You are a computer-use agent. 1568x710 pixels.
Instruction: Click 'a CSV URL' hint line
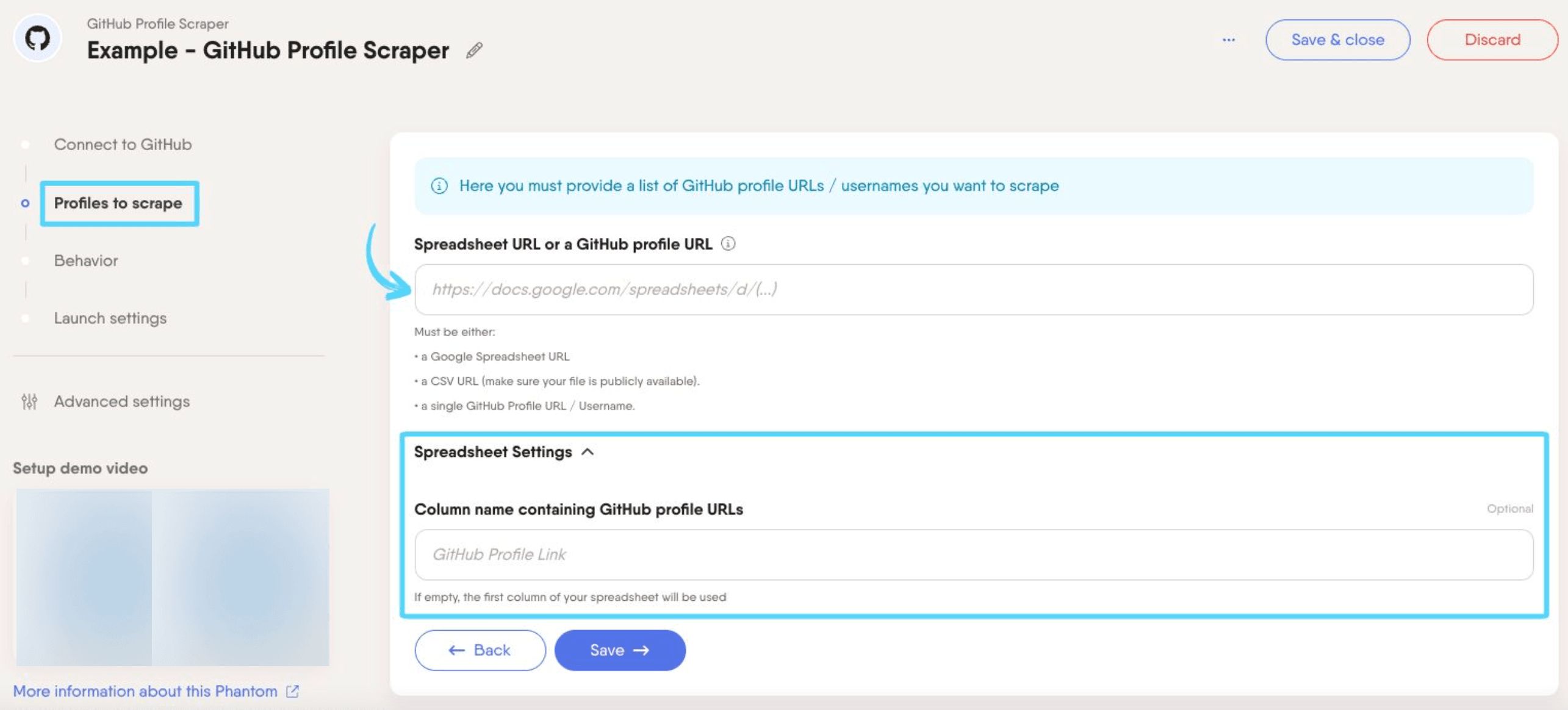point(557,381)
